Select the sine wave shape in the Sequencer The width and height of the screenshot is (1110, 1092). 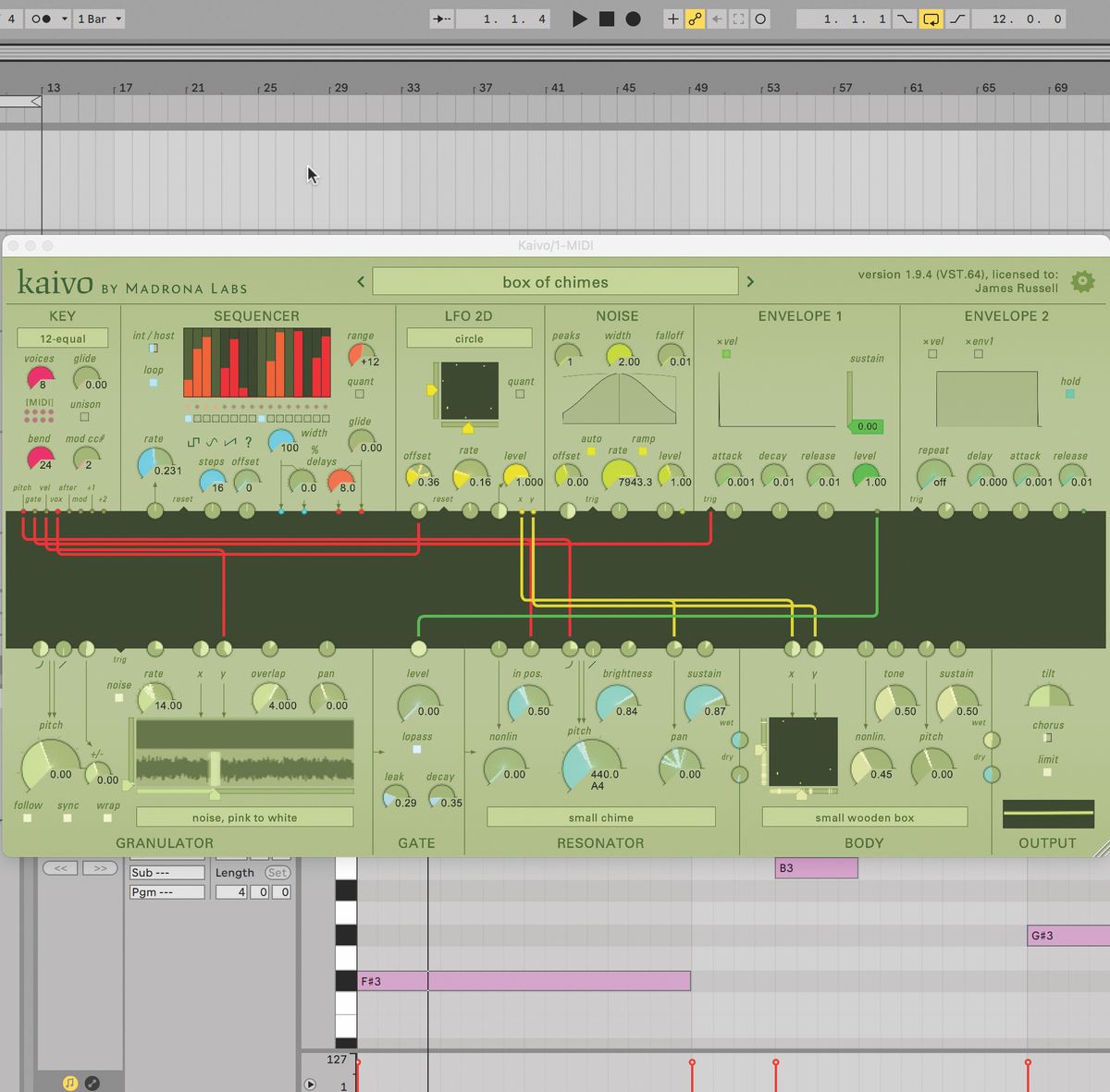(212, 442)
